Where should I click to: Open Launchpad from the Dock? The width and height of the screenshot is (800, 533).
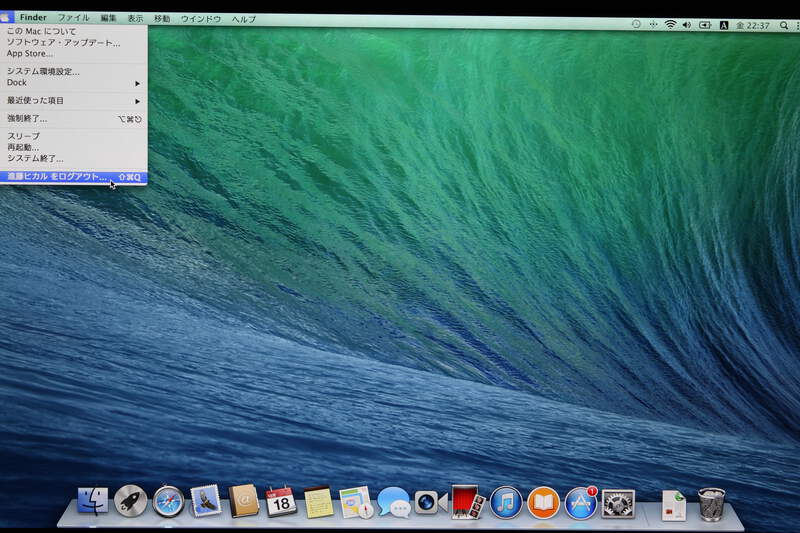[x=130, y=501]
